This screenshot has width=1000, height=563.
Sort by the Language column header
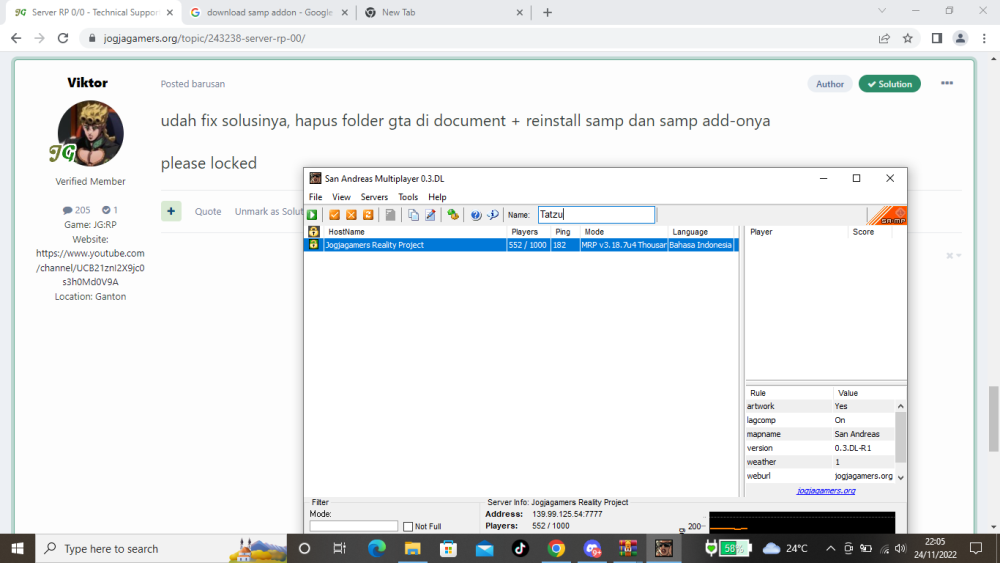[x=700, y=231]
